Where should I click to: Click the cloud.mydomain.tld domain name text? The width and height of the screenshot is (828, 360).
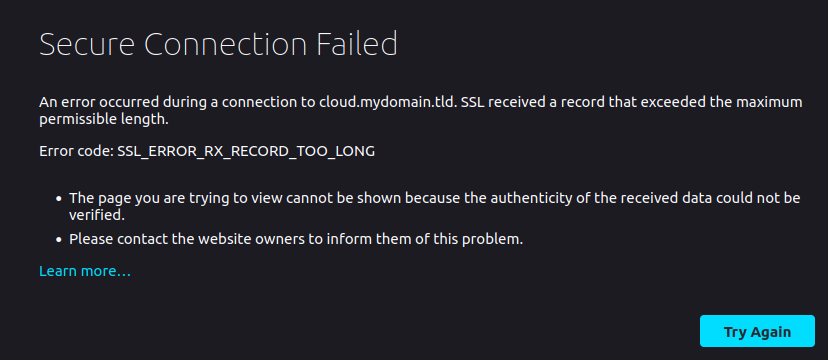388,102
